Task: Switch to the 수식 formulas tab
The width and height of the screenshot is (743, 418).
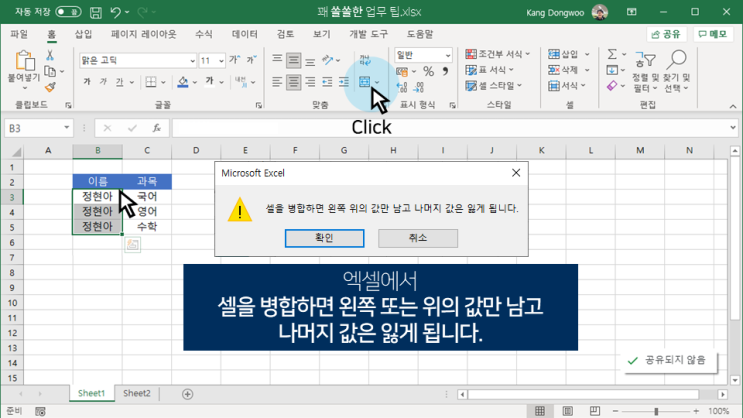Action: coord(204,34)
